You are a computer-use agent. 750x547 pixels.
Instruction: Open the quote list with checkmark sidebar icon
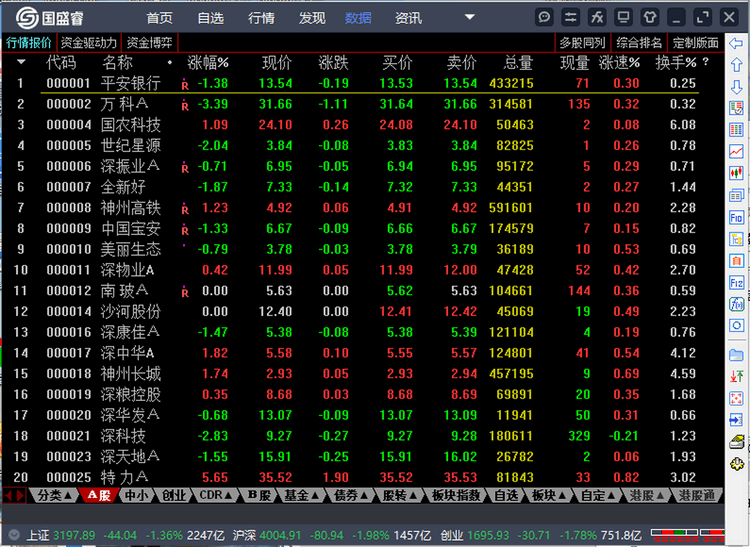pos(736,108)
